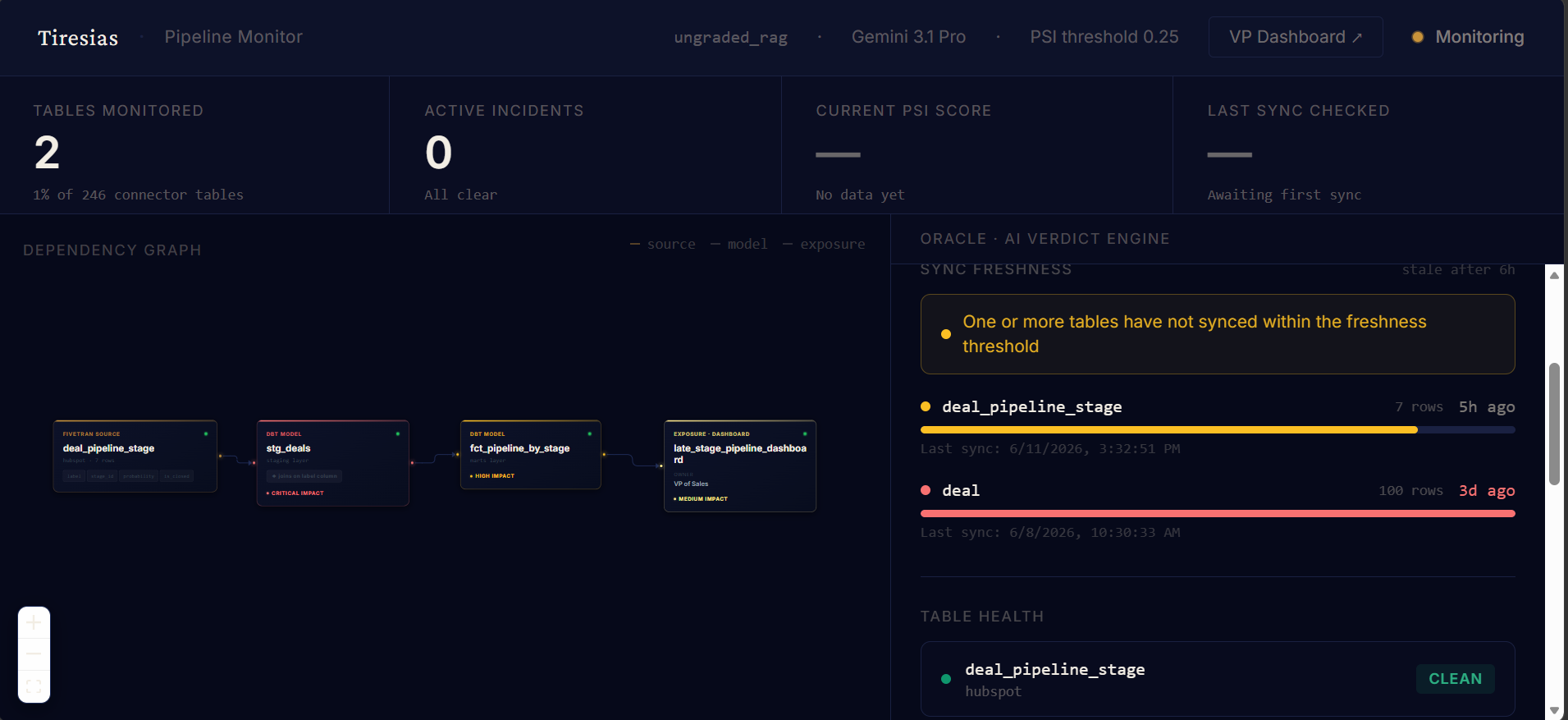This screenshot has height=720, width=1568.
Task: Click the 'ungraded_rag' header label
Action: coord(730,37)
